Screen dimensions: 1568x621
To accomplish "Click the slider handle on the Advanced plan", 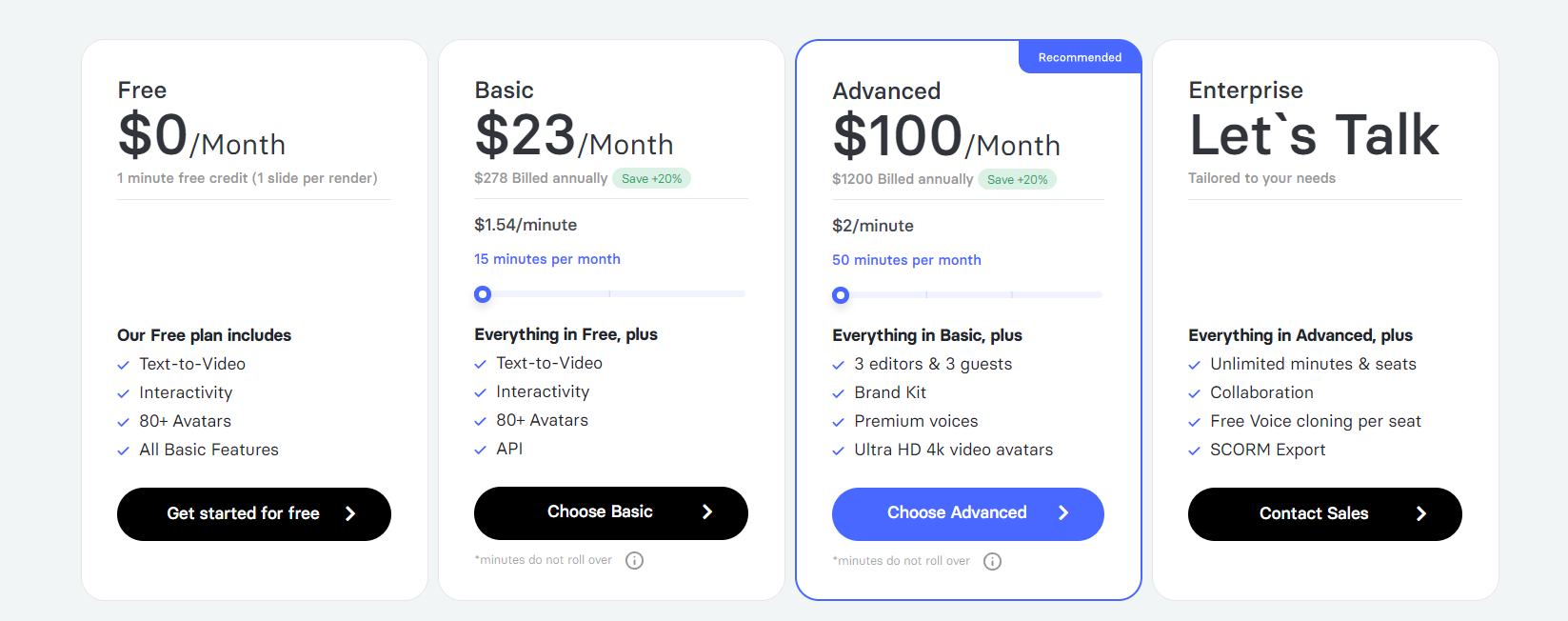I will coord(840,295).
